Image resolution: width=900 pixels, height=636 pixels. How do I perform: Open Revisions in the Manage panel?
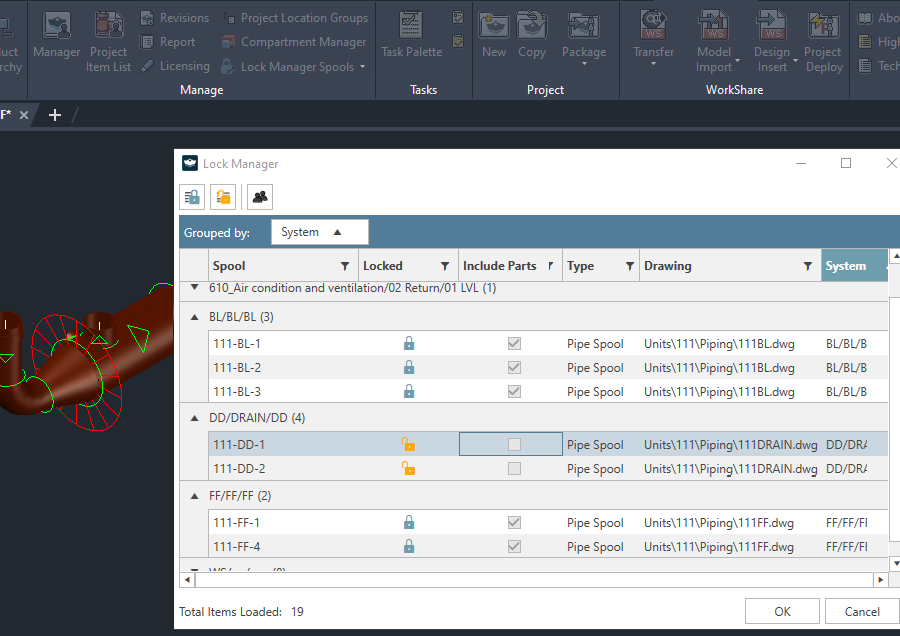pos(175,18)
